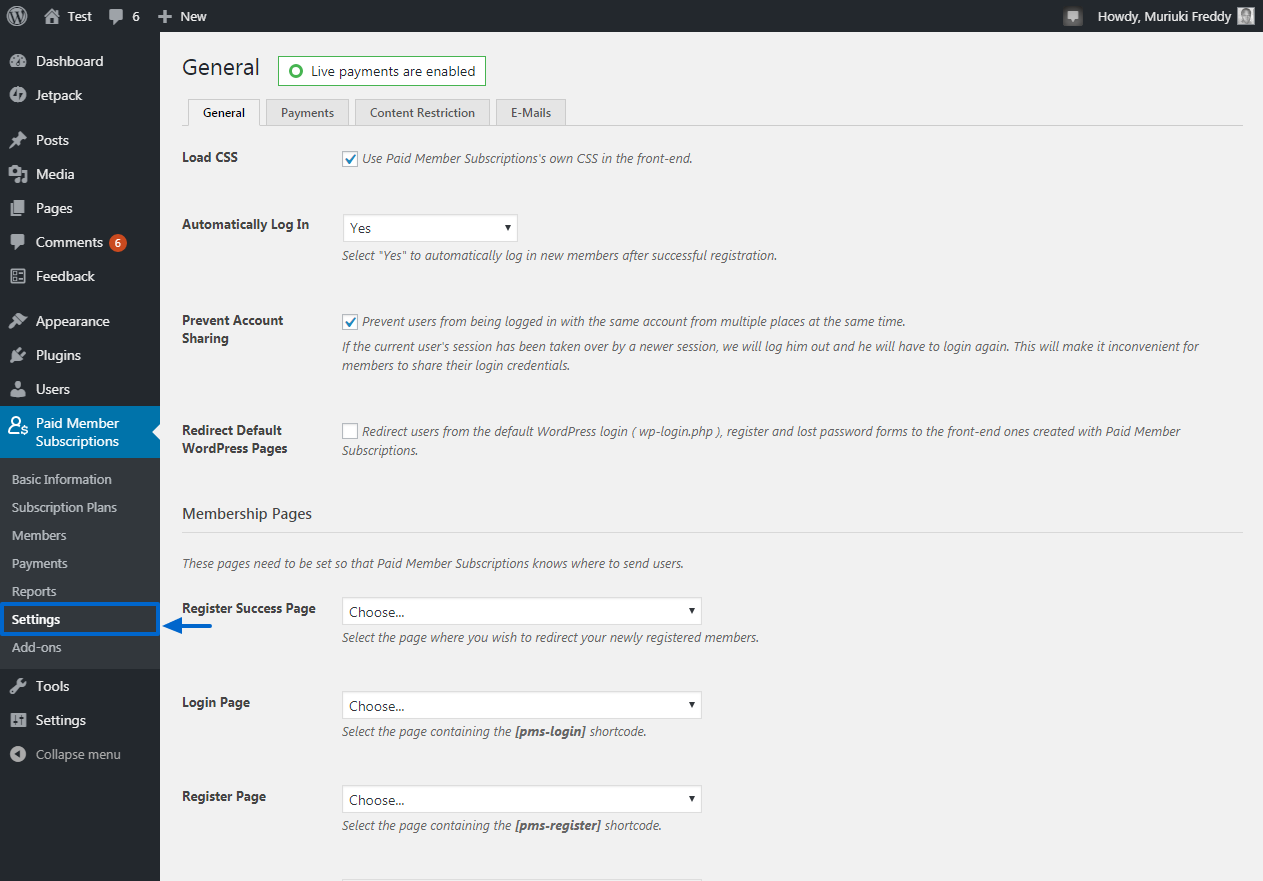
Task: Open Reports submenu item
Action: pyautogui.click(x=34, y=591)
